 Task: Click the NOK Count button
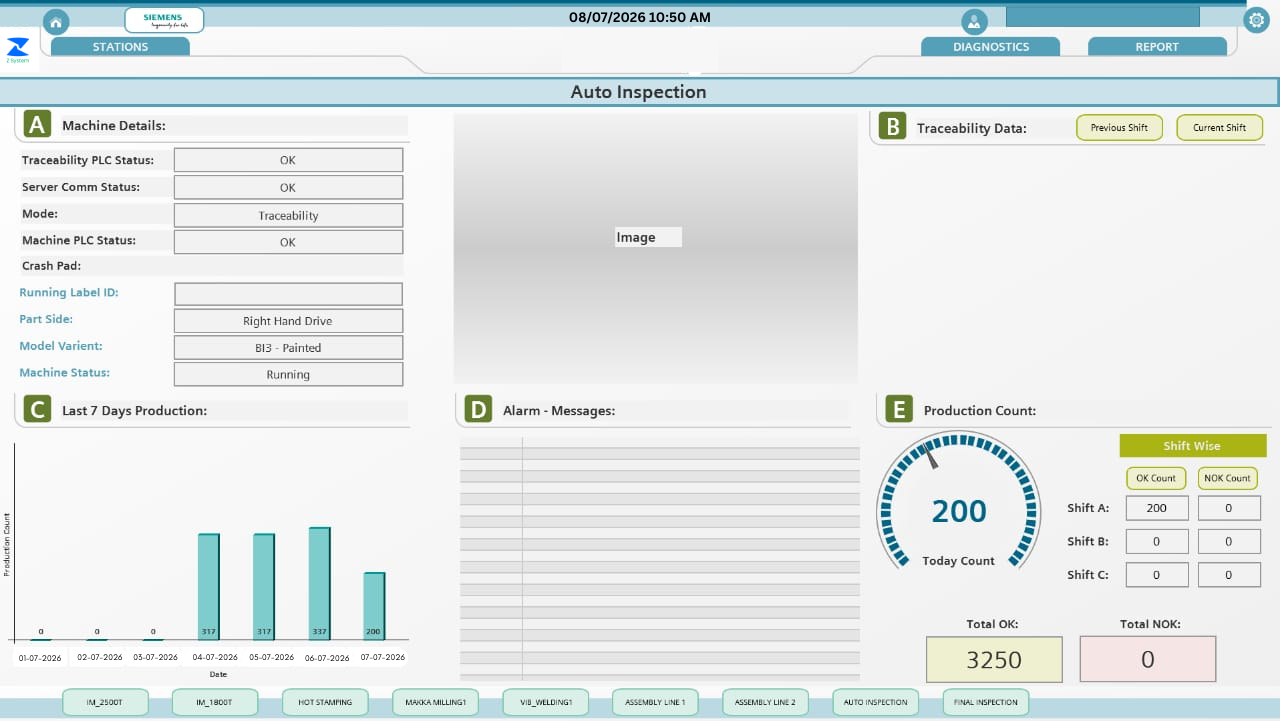[1227, 478]
